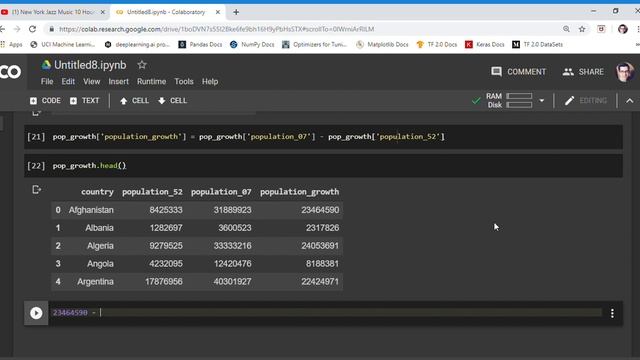Screen dimensions: 640x360
Task: Close the New York Jazz Music tab
Action: (x=103, y=12)
